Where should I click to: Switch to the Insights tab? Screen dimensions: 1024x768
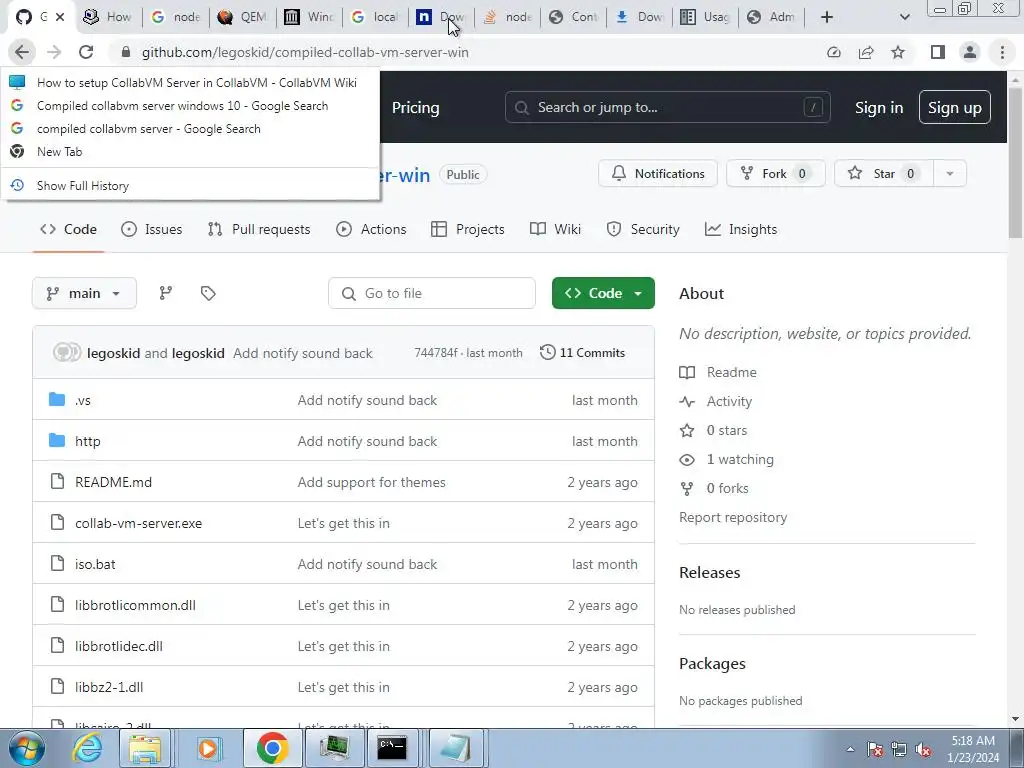(741, 229)
